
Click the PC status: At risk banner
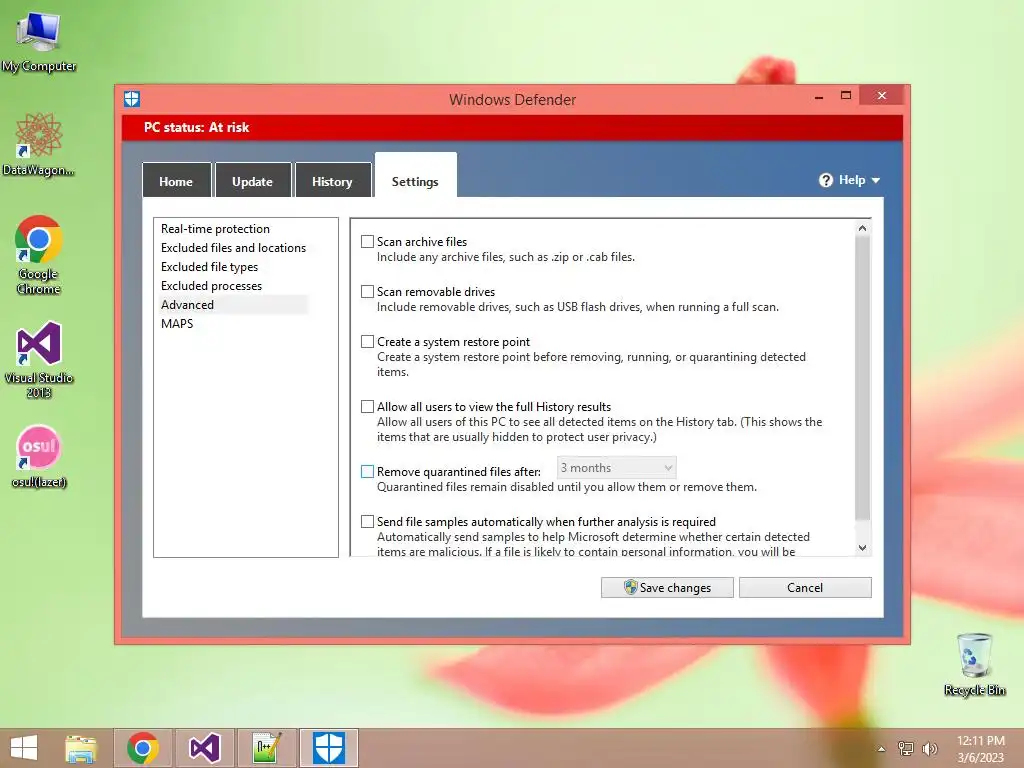tap(512, 127)
